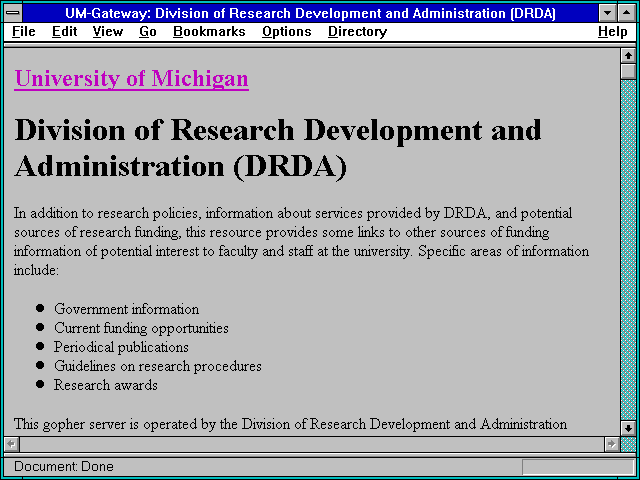
Task: Click the 'Current funding opportunities' list item
Action: 141,328
